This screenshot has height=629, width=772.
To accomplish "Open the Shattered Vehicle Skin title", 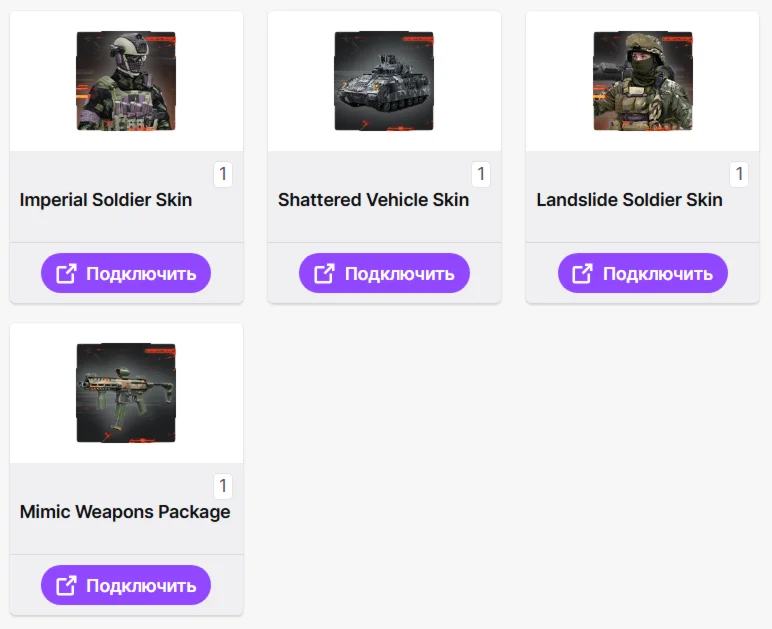I will click(373, 200).
